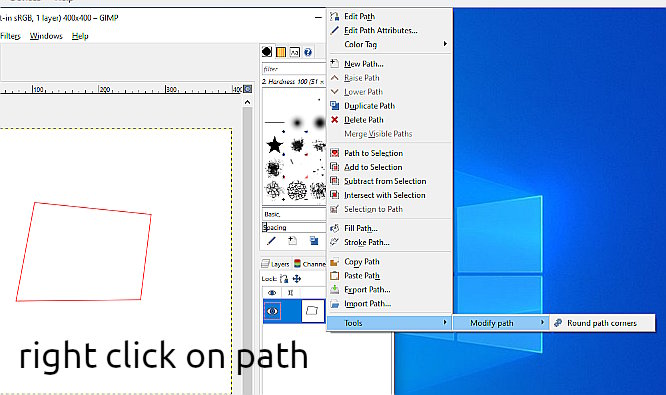
Task: Toggle the lock position move icon
Action: click(297, 279)
